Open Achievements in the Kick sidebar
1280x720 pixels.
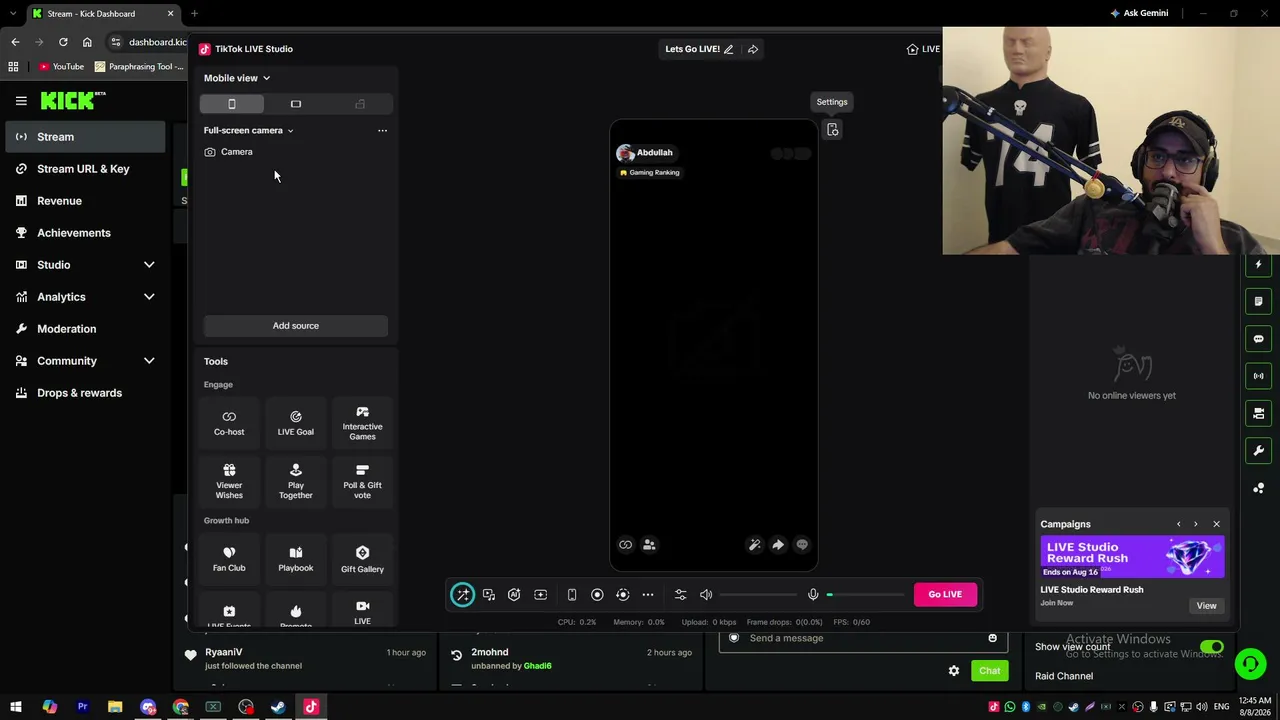click(85, 233)
